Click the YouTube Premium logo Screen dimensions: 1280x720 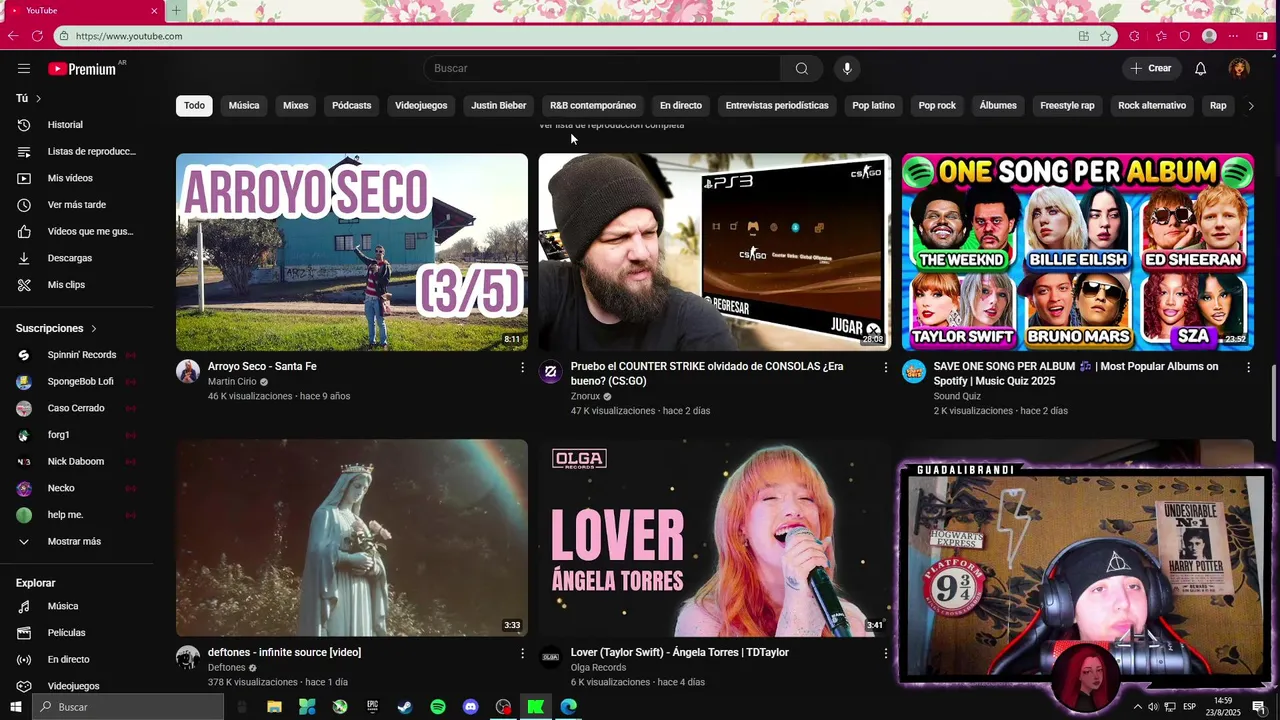tap(82, 69)
